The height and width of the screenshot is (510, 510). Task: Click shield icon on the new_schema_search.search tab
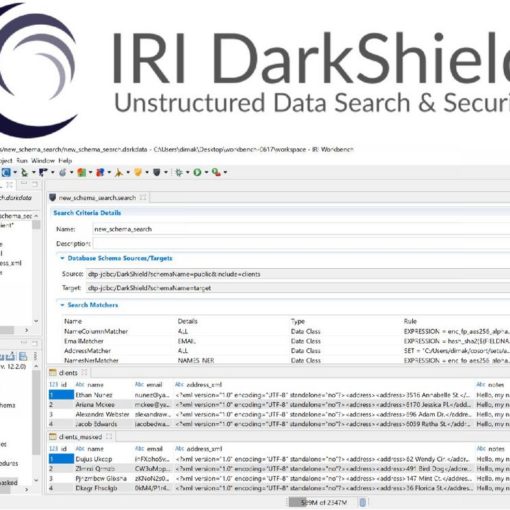tap(52, 198)
